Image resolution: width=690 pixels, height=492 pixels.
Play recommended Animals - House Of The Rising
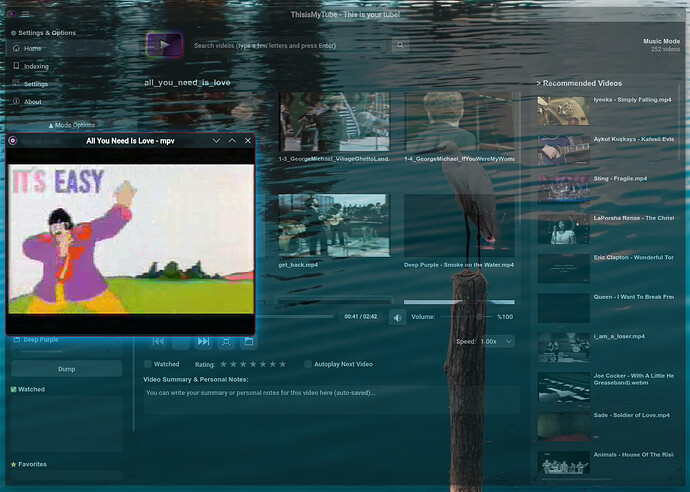(x=606, y=463)
